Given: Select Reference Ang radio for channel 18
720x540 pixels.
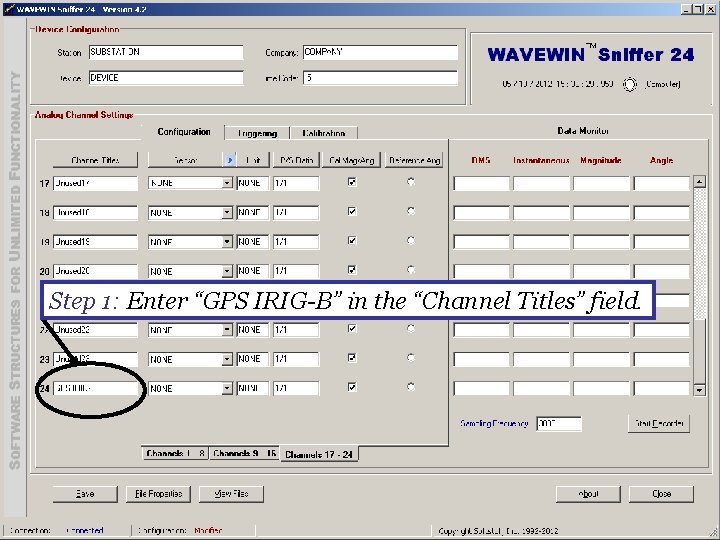Looking at the screenshot, I should 411,211.
